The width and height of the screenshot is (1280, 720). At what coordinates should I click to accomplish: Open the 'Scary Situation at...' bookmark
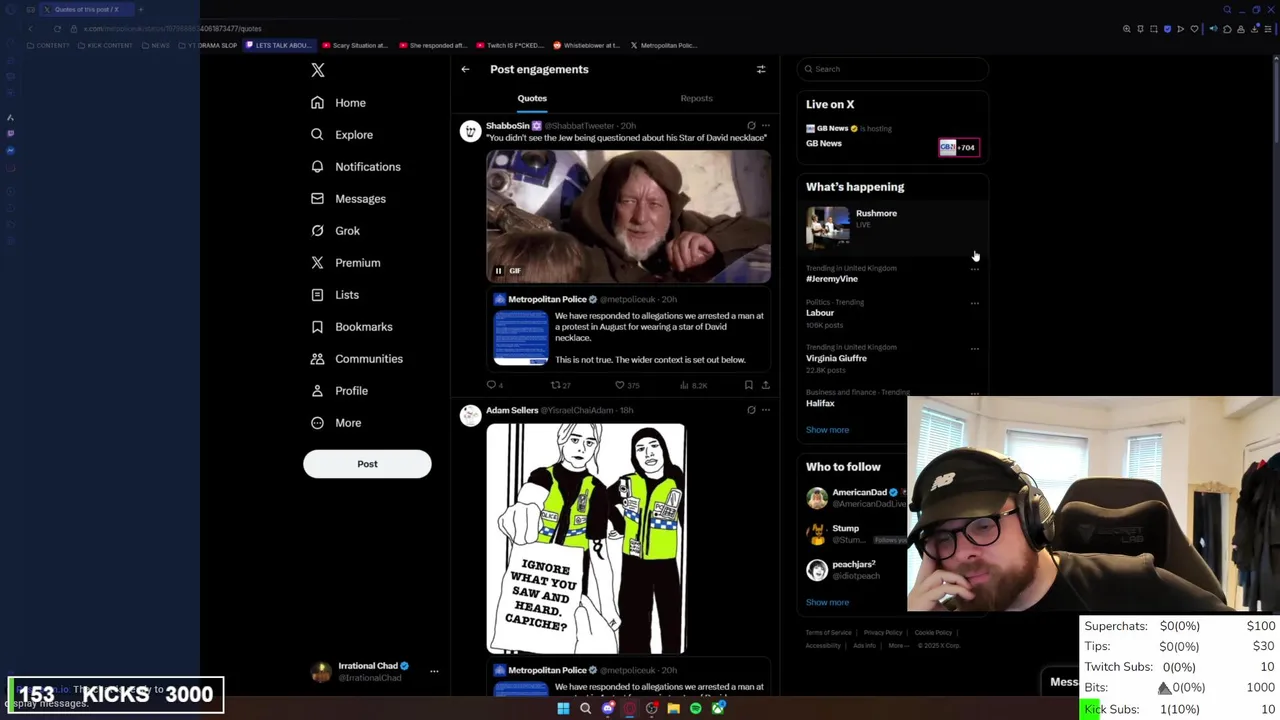(357, 45)
